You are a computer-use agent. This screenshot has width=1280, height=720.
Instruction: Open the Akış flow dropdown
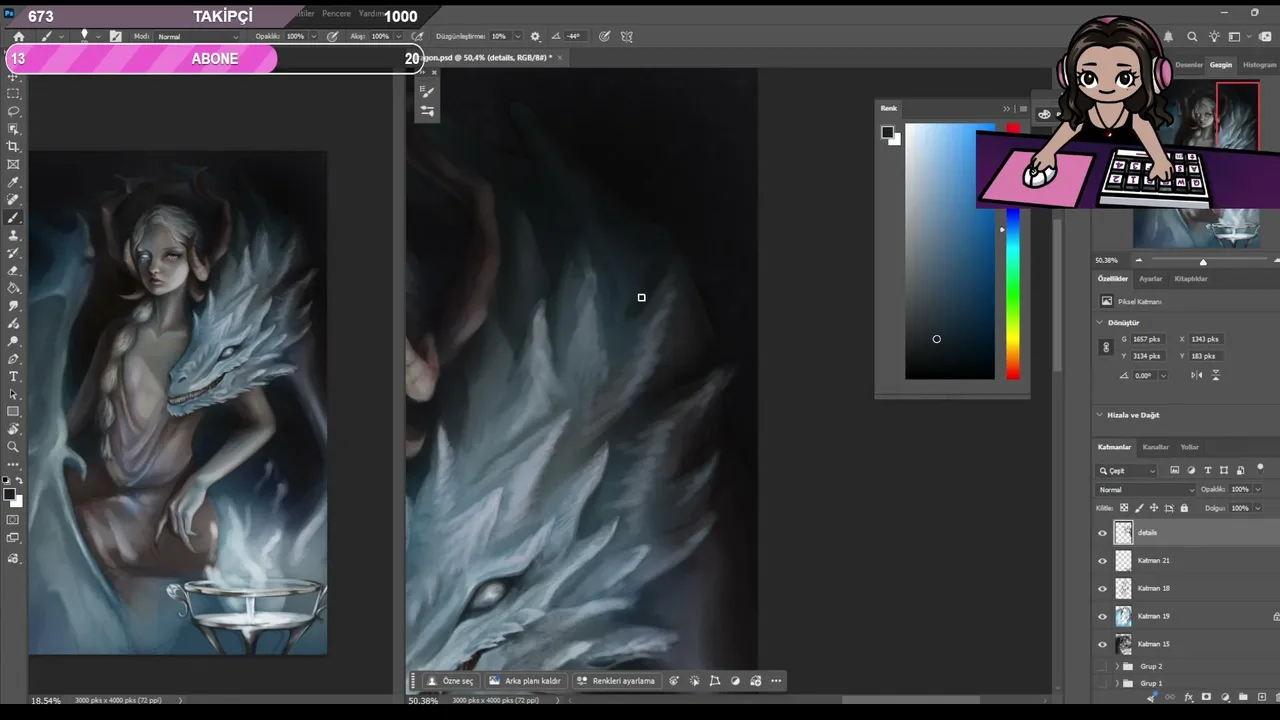pos(397,37)
